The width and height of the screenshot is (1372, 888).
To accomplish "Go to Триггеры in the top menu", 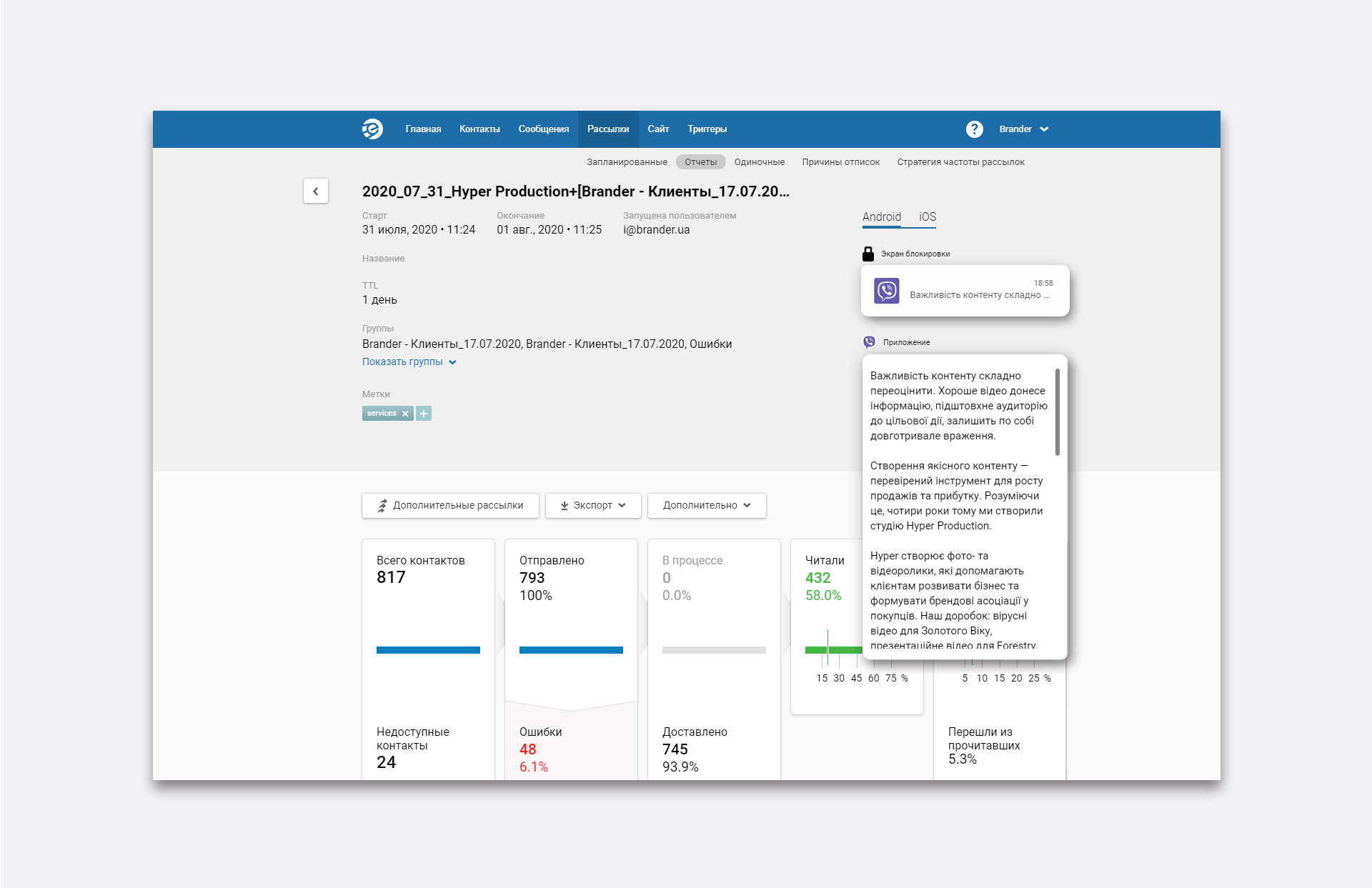I will pos(707,129).
